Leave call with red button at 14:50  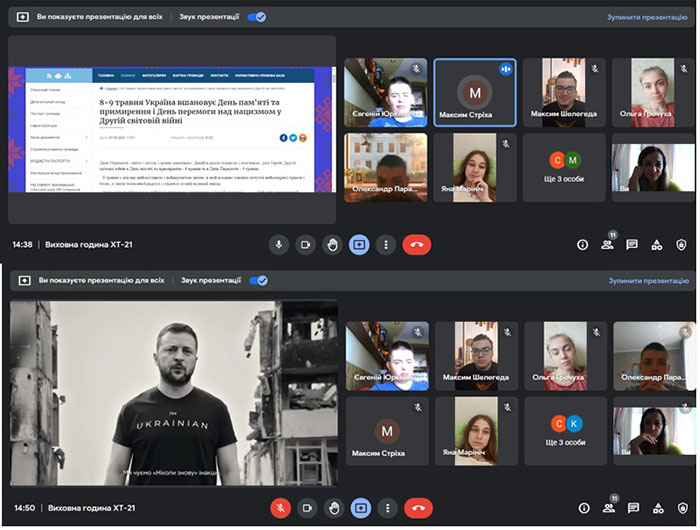click(x=417, y=508)
